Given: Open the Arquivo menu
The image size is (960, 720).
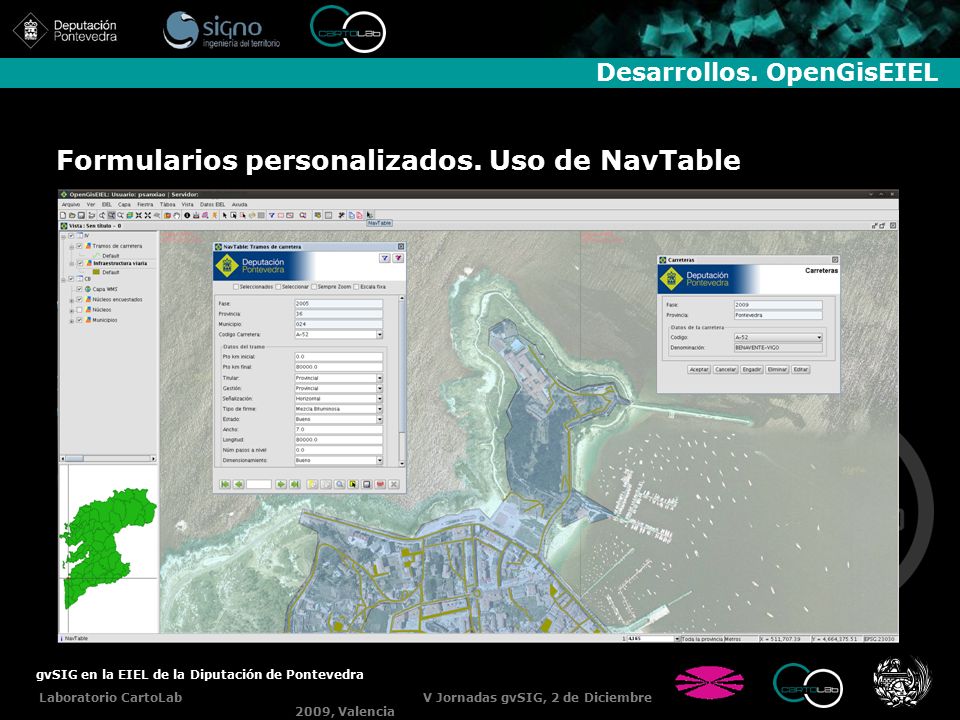Looking at the screenshot, I should 70,204.
